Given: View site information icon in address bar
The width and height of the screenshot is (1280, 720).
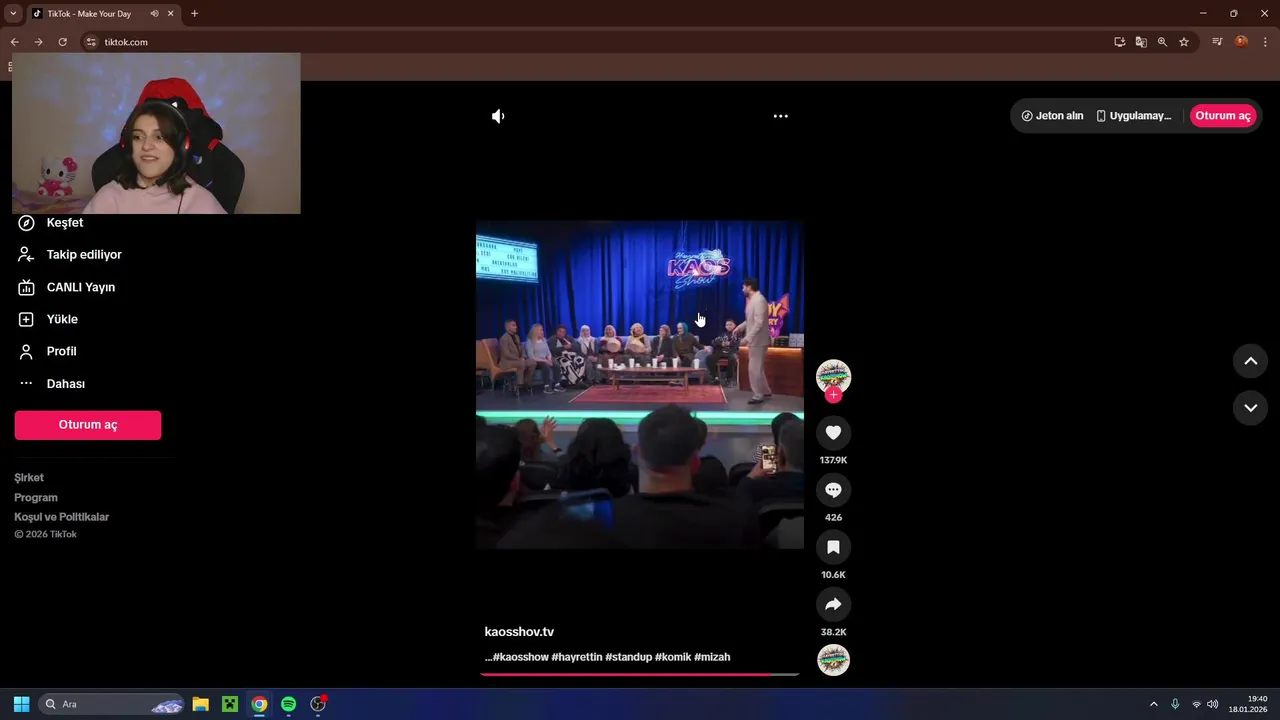Looking at the screenshot, I should 91,42.
